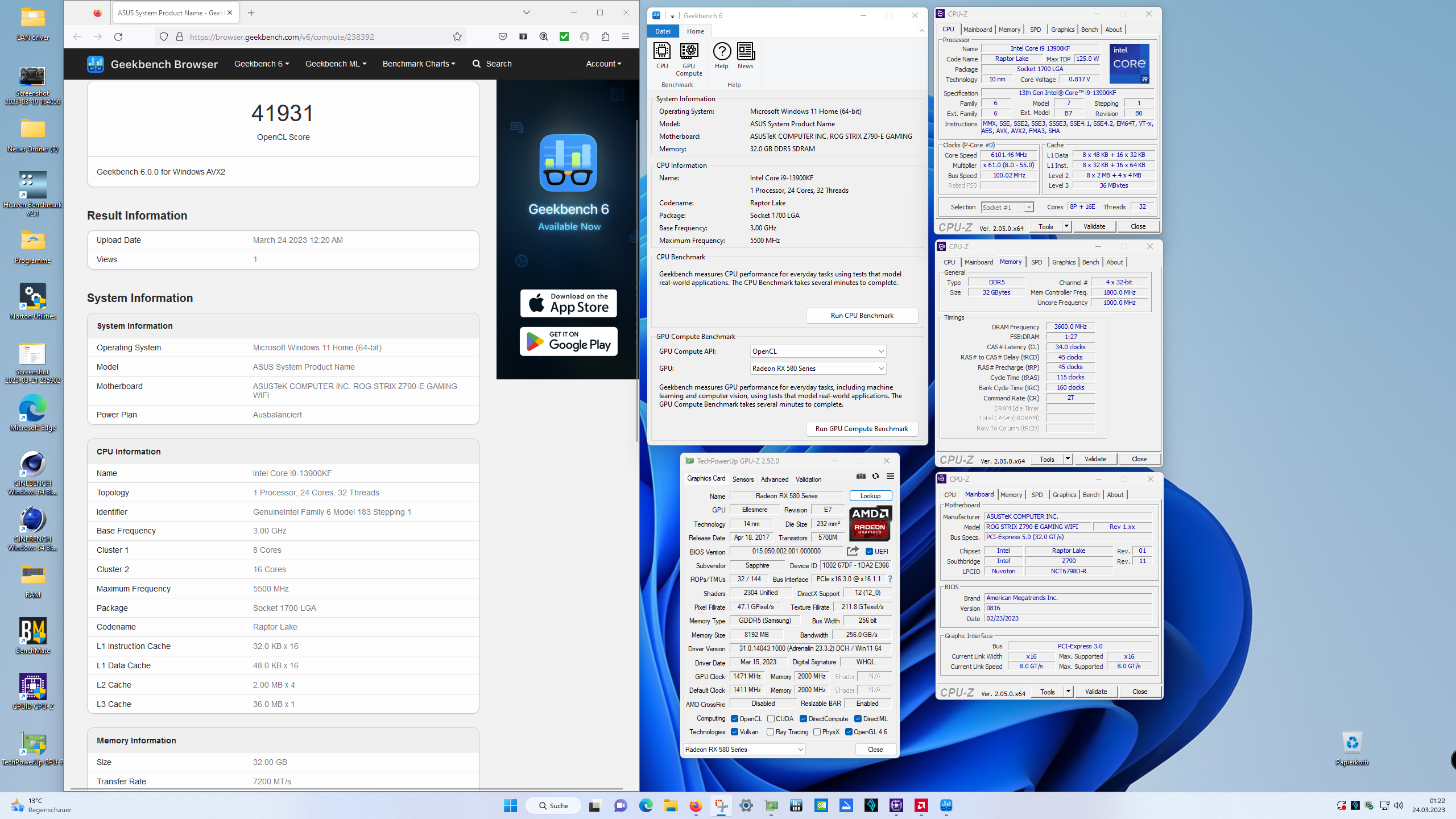Reload the Firefox page
This screenshot has width=1456, height=819.
click(118, 37)
